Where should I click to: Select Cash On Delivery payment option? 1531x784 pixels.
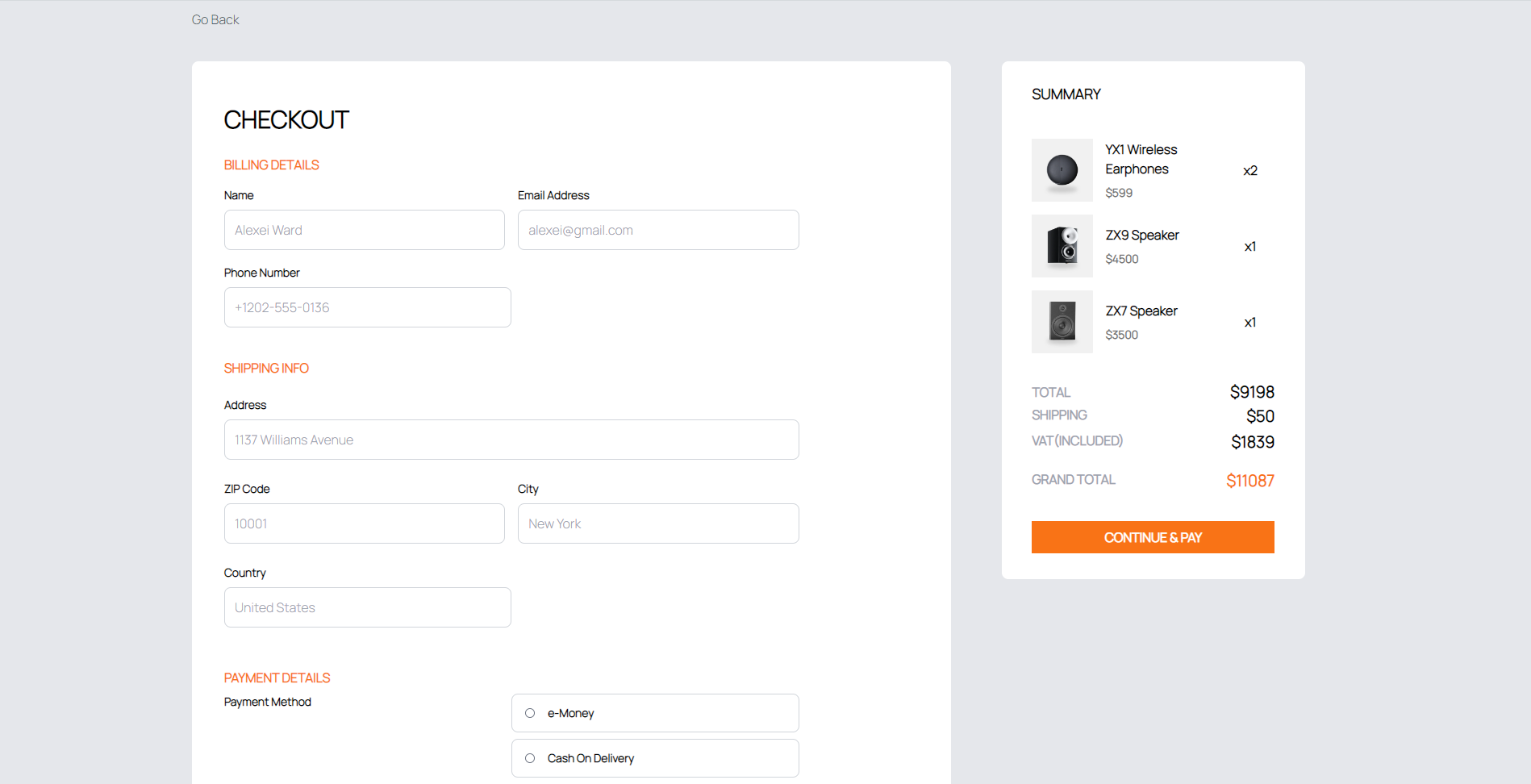[530, 757]
